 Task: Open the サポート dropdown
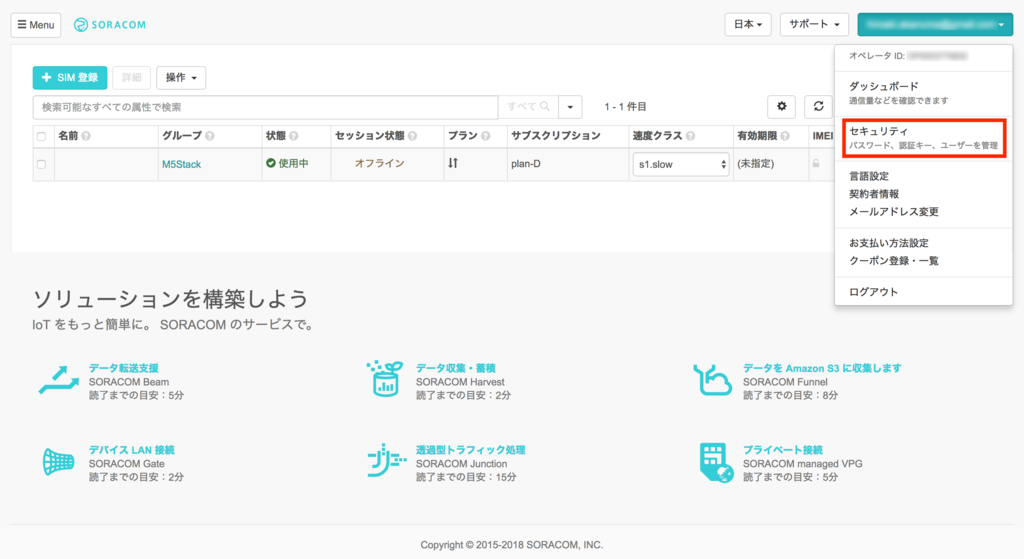(x=814, y=24)
